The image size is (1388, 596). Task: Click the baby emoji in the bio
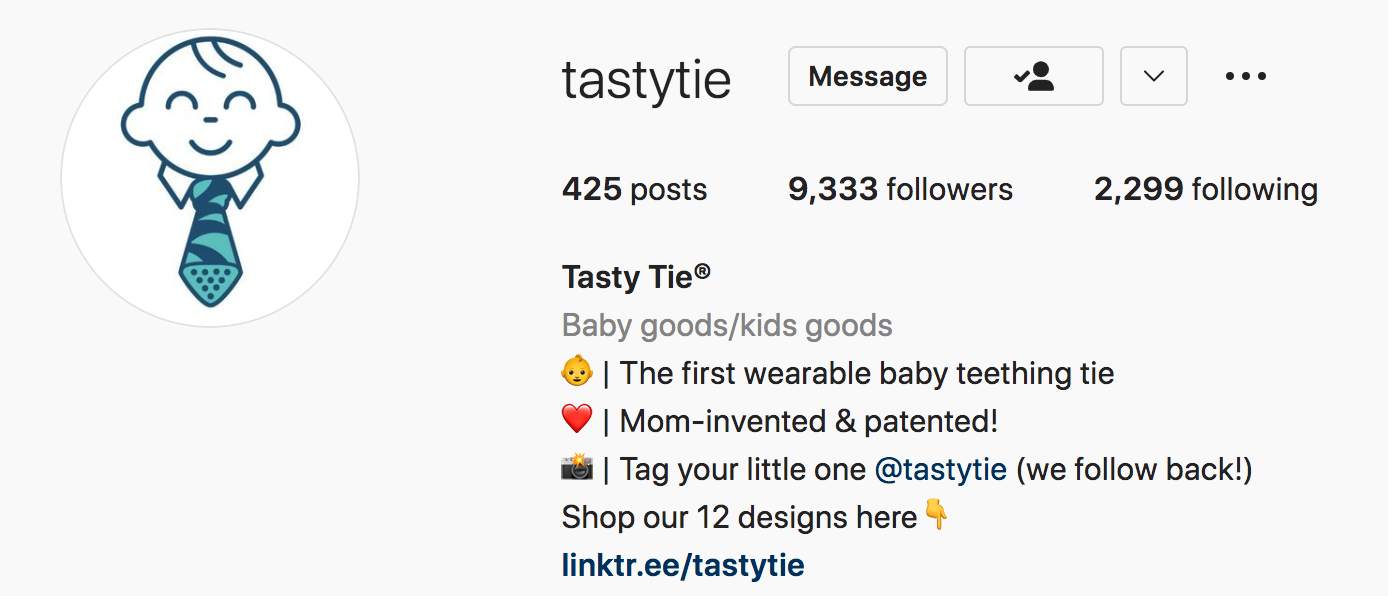(577, 372)
